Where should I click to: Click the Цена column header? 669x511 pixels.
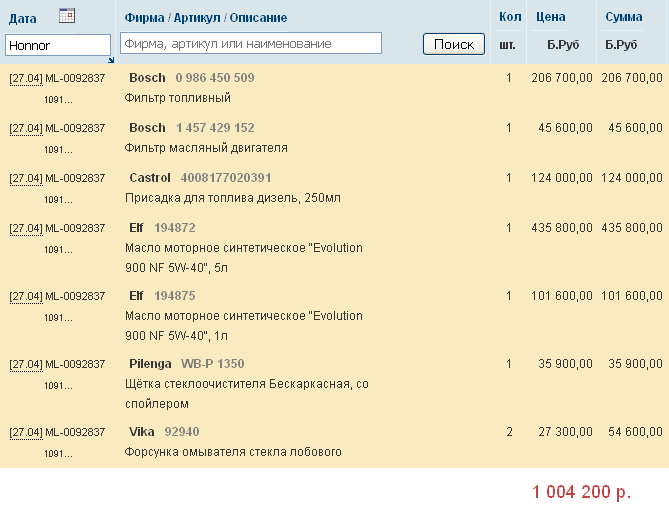[x=550, y=17]
